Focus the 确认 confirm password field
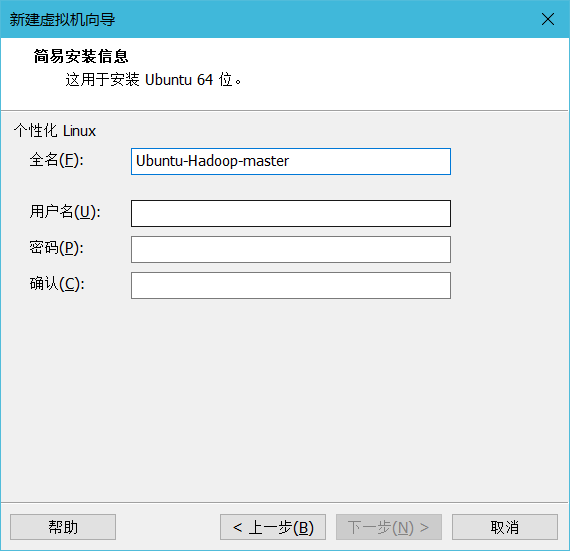 pos(291,285)
